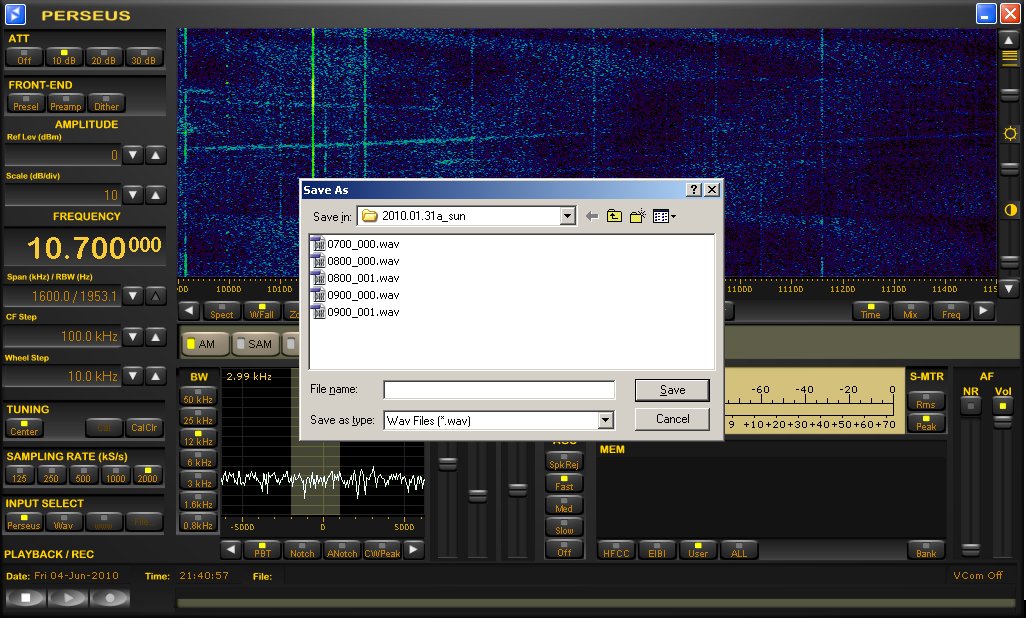
Task: Click the CalClr button
Action: click(143, 428)
